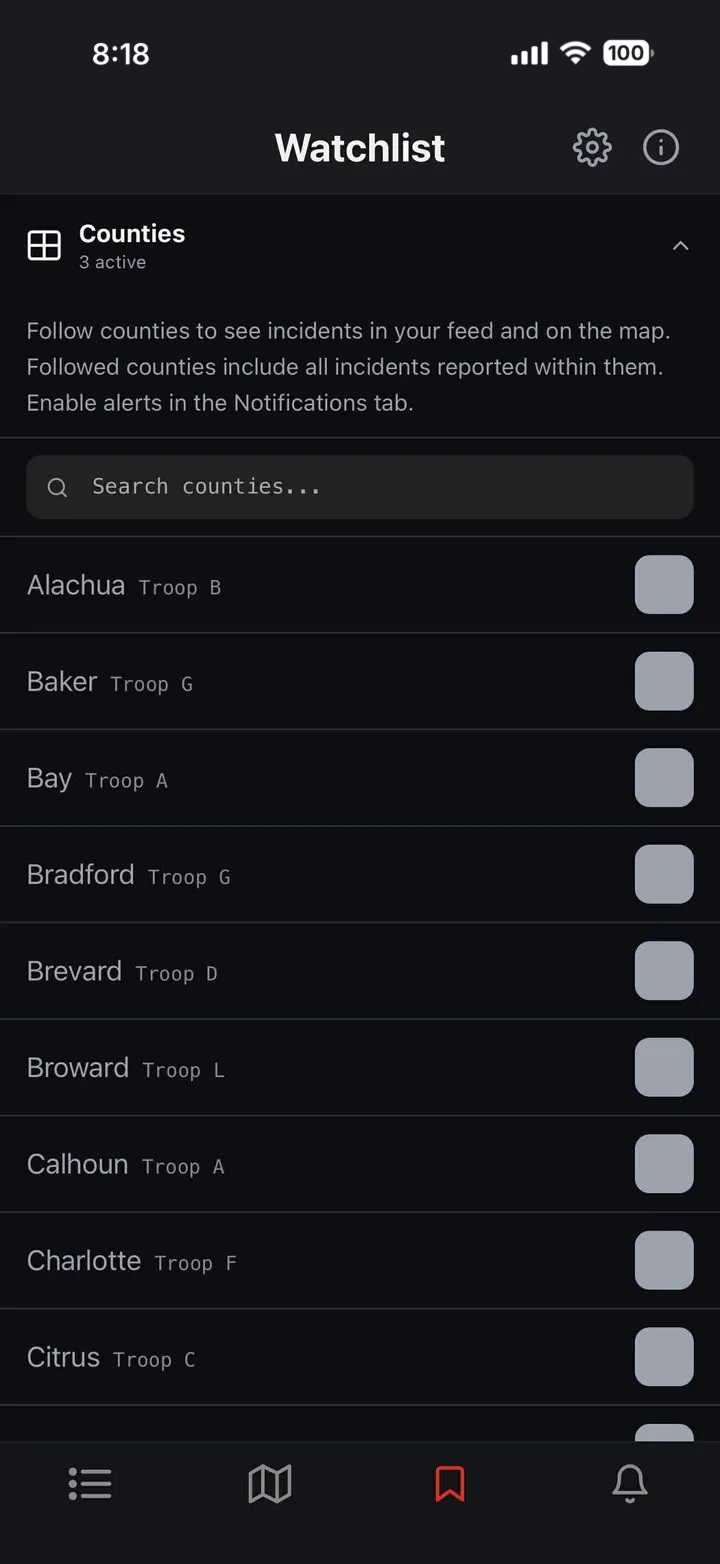Image resolution: width=720 pixels, height=1564 pixels.
Task: Tap the Charlotte Troop F entry
Action: pyautogui.click(x=360, y=1260)
